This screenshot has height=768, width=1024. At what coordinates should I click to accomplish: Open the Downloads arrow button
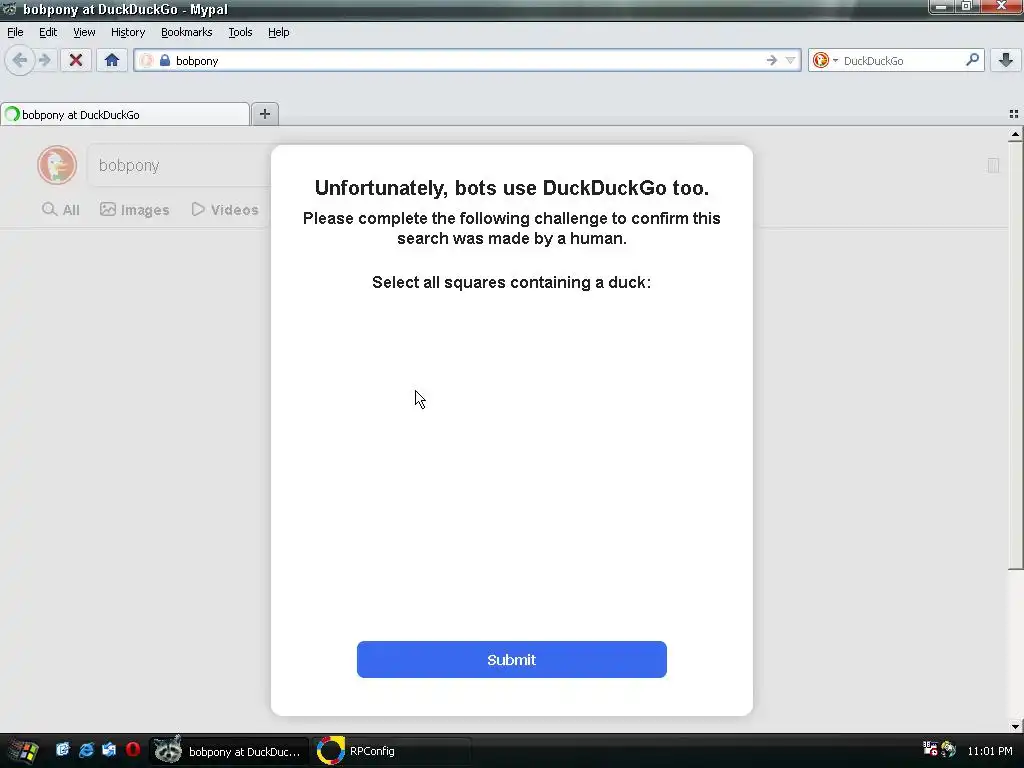1006,61
